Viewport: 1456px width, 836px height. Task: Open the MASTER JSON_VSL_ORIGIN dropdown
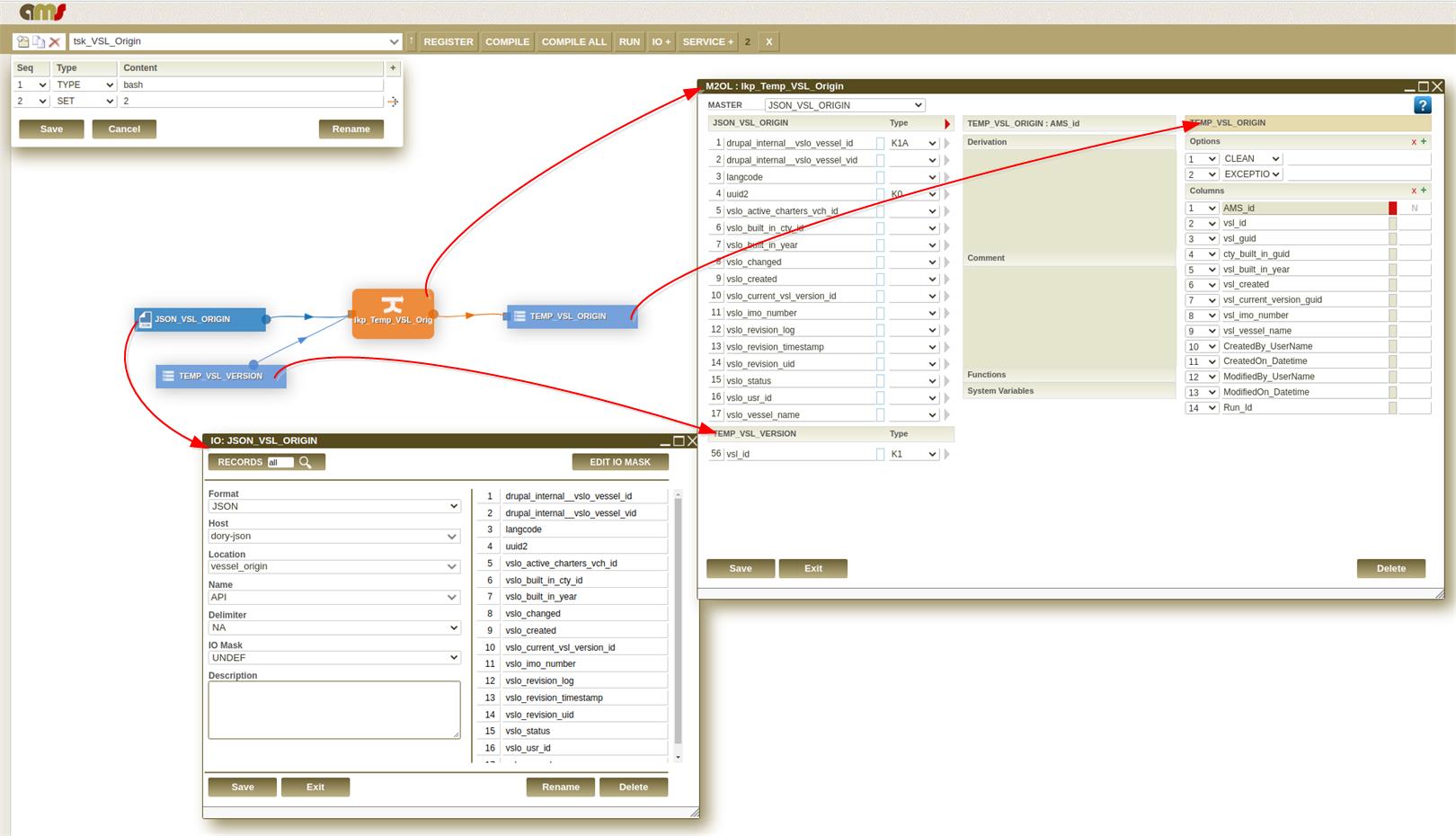pyautogui.click(x=845, y=105)
